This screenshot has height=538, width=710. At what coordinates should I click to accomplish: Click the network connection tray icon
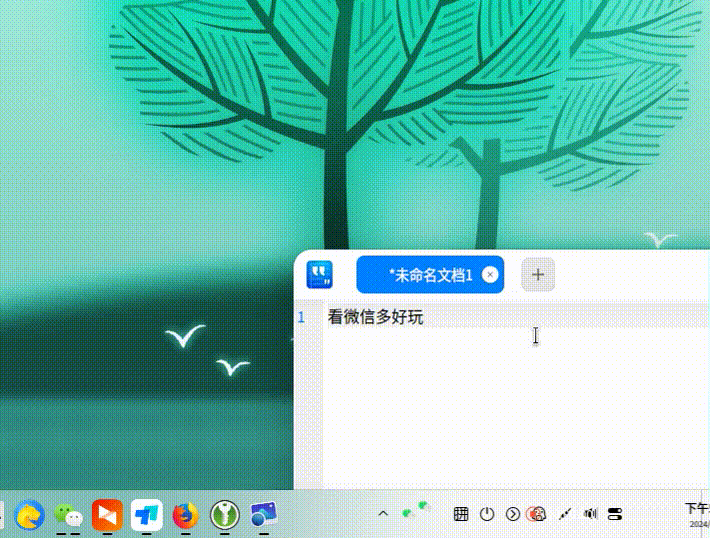tap(565, 514)
